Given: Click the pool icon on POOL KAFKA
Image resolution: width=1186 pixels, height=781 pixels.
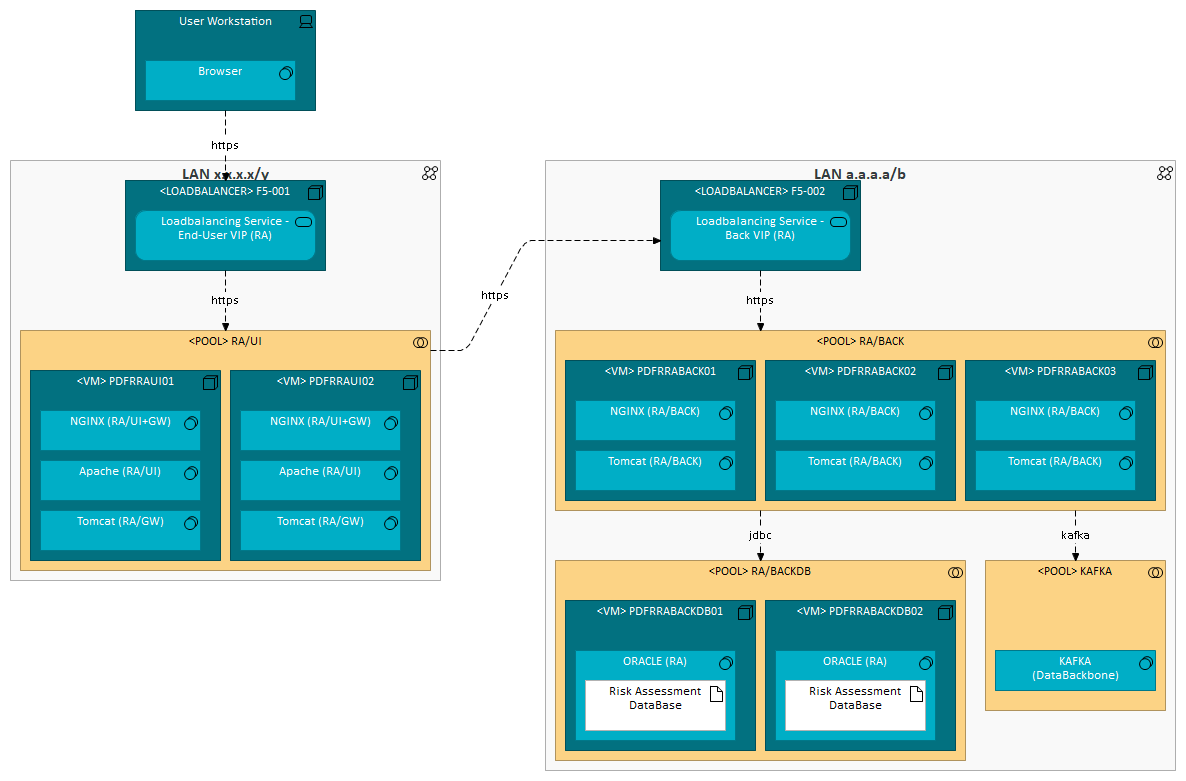Looking at the screenshot, I should click(x=1154, y=572).
